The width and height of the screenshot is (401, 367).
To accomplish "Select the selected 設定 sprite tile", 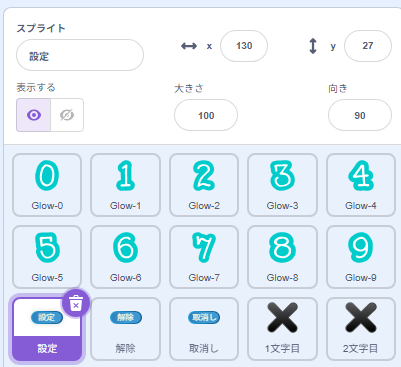I will click(47, 330).
